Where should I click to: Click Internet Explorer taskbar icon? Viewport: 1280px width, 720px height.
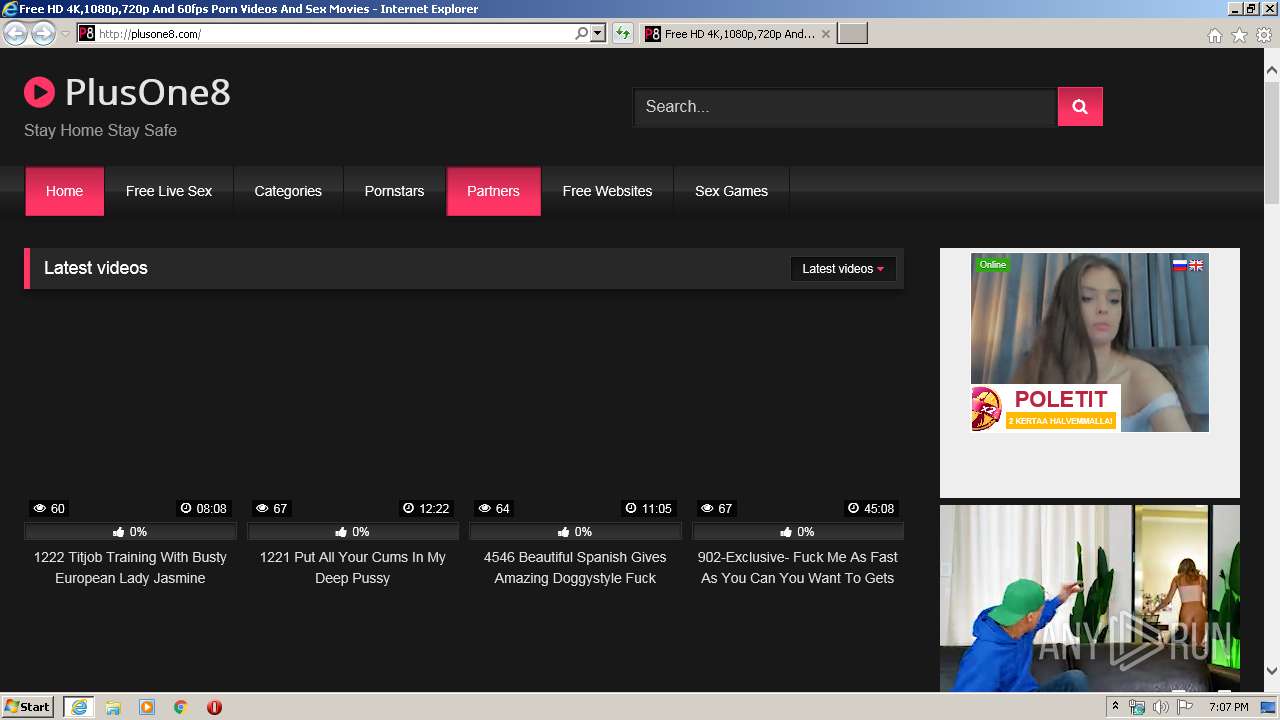coord(78,707)
